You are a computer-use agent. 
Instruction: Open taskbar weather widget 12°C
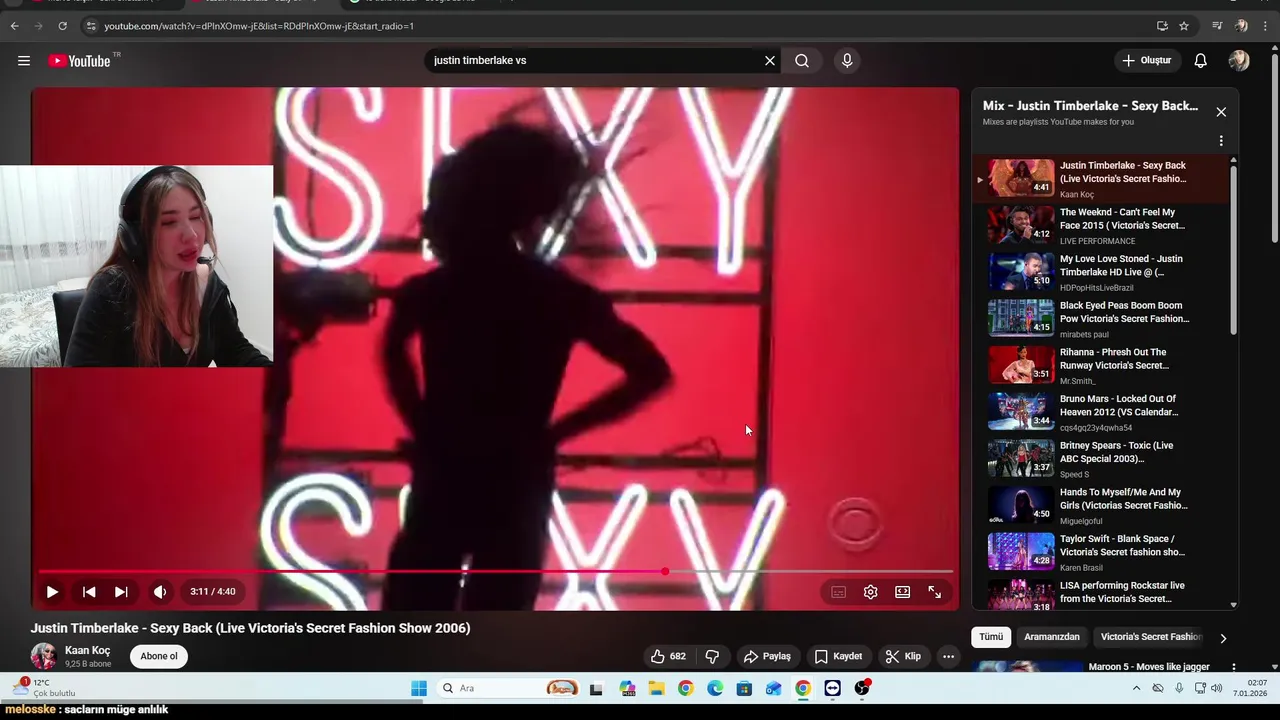coord(44,688)
